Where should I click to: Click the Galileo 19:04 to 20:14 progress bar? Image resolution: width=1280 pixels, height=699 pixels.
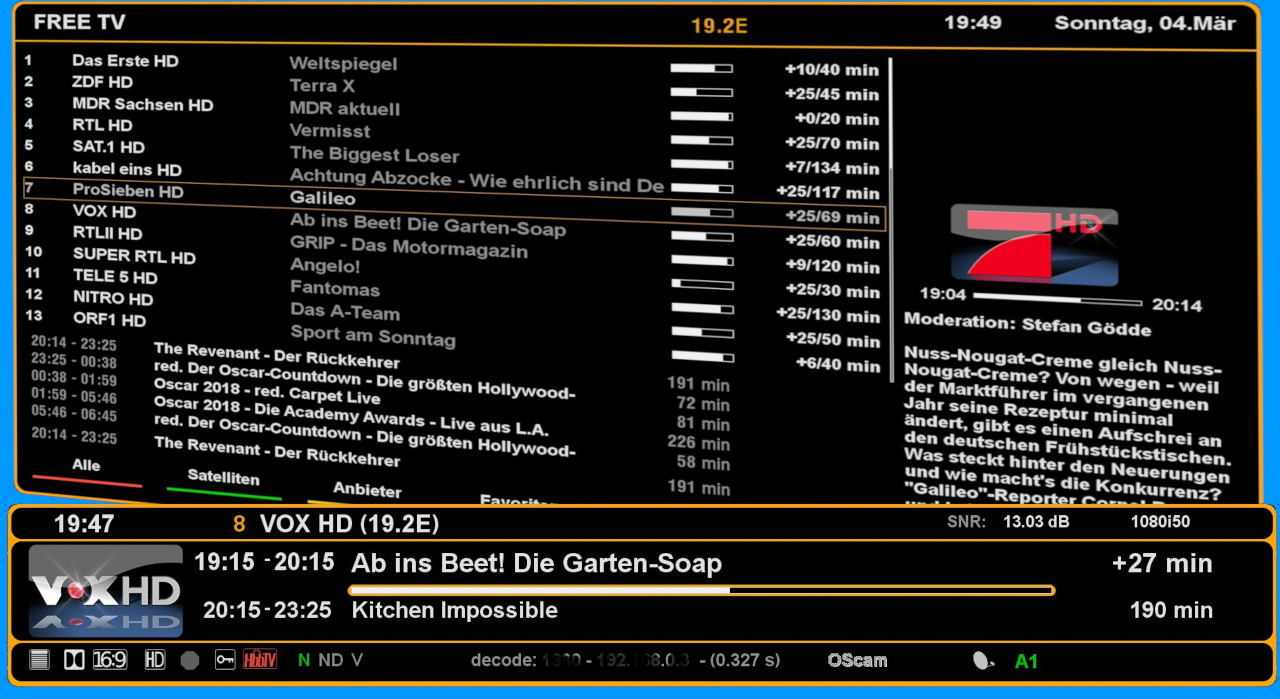1057,299
